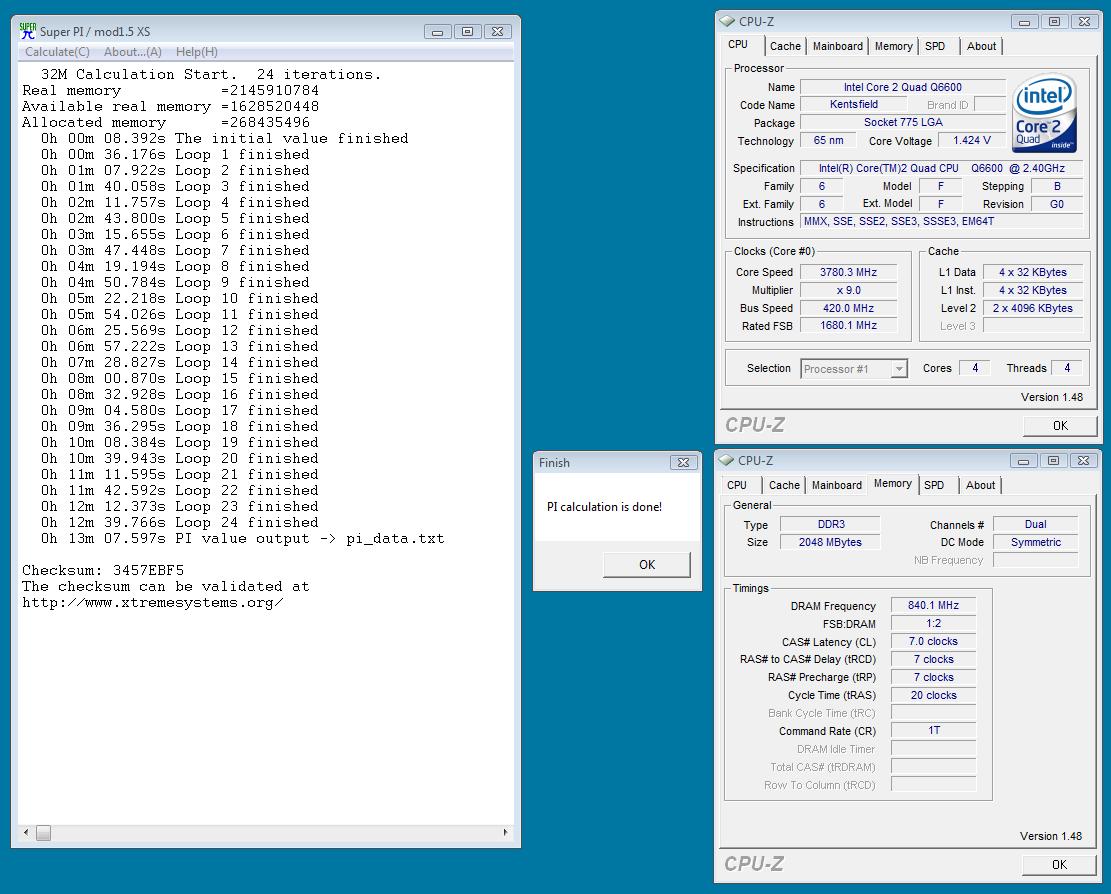Close the Super PI window
Screen dimensions: 1111x894
click(497, 32)
